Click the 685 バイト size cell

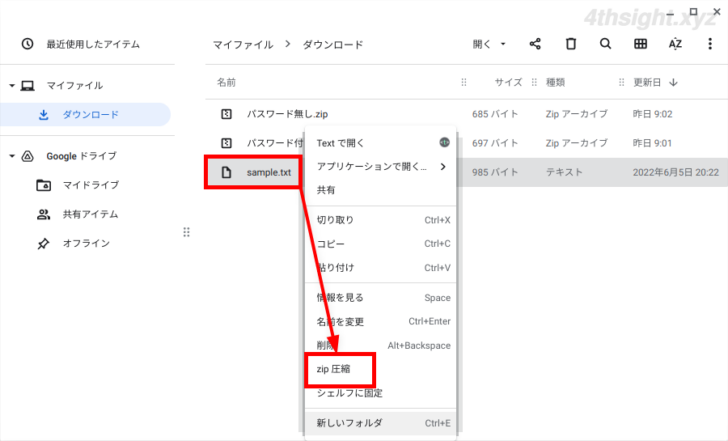[495, 114]
